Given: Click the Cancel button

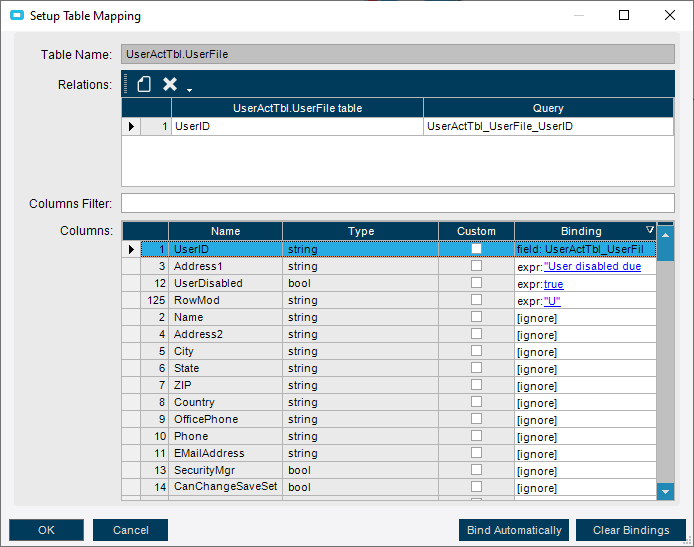Looking at the screenshot, I should click(x=131, y=530).
